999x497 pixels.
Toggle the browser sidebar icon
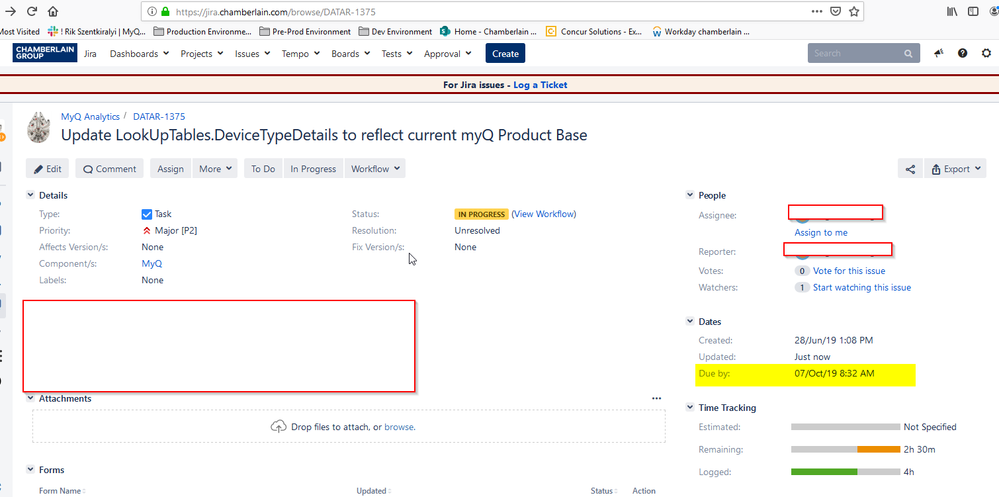click(x=973, y=11)
